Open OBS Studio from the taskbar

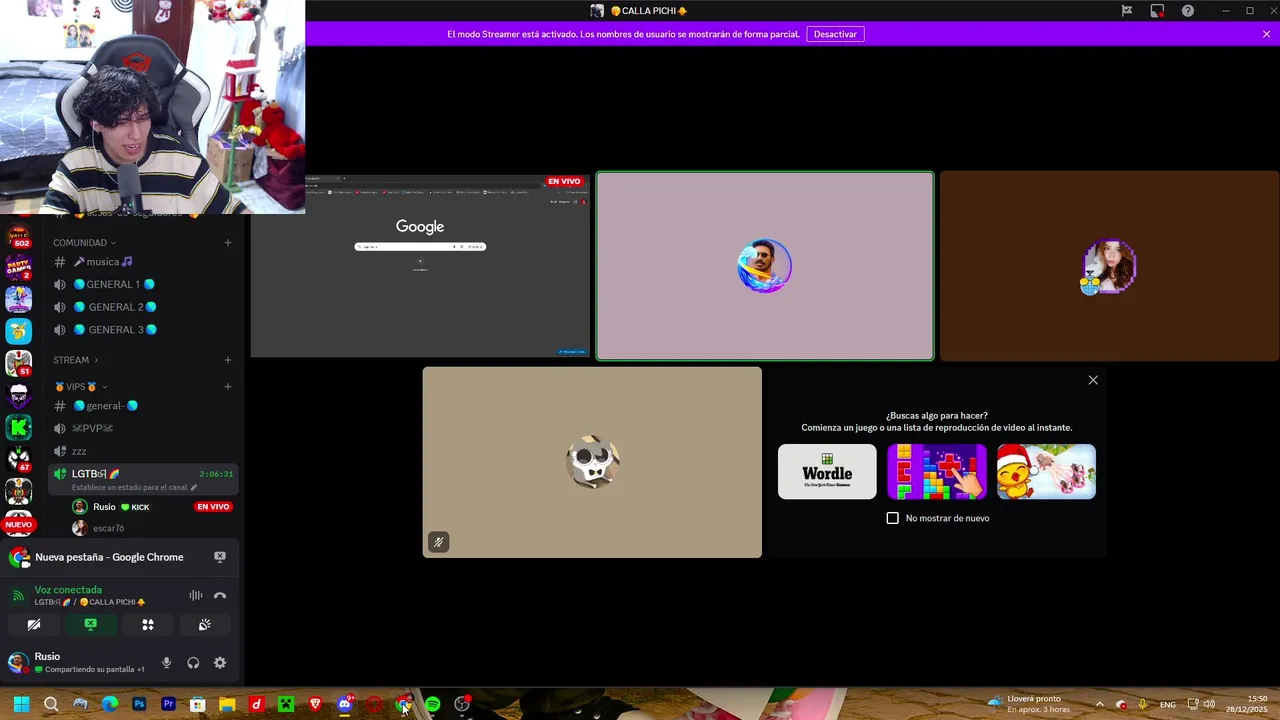coord(462,704)
